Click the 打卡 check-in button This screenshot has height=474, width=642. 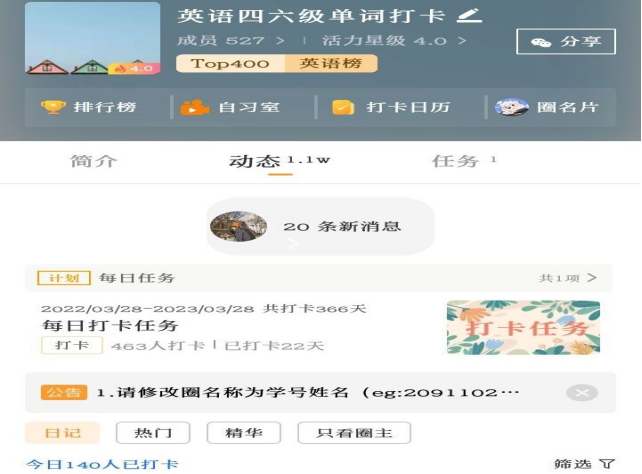(x=72, y=345)
